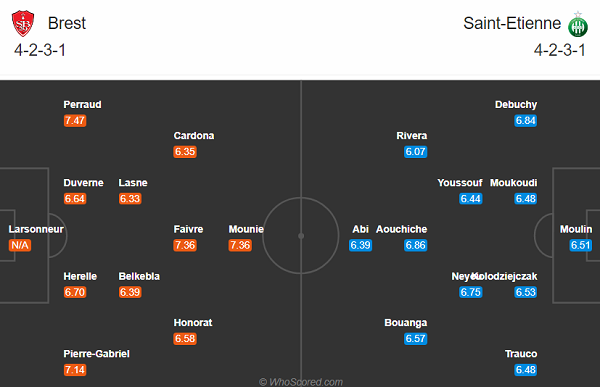This screenshot has width=600, height=387.
Task: Click Pierre-Gabriel's 7.14 rating badge
Action: click(75, 370)
